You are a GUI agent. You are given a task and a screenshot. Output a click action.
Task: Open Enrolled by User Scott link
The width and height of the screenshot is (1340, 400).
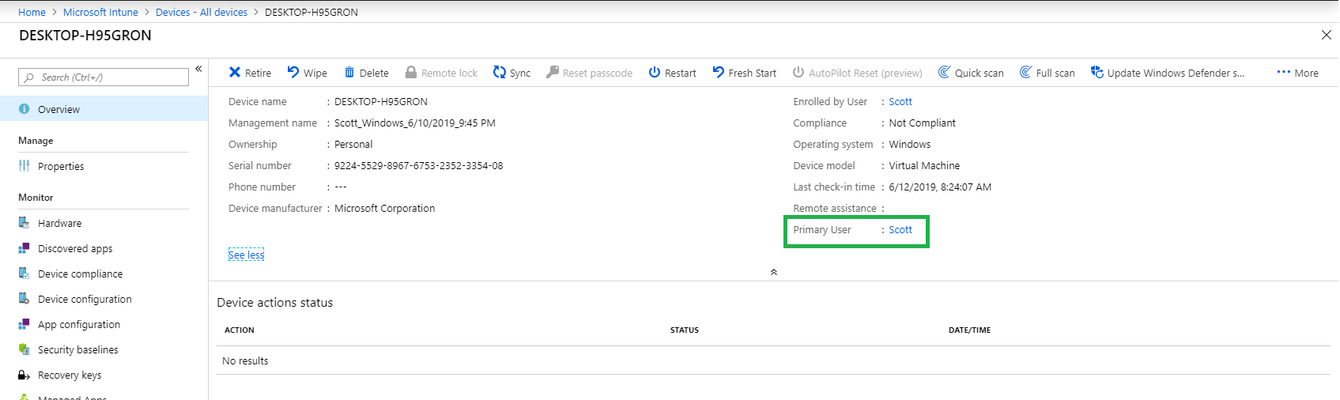(x=901, y=102)
